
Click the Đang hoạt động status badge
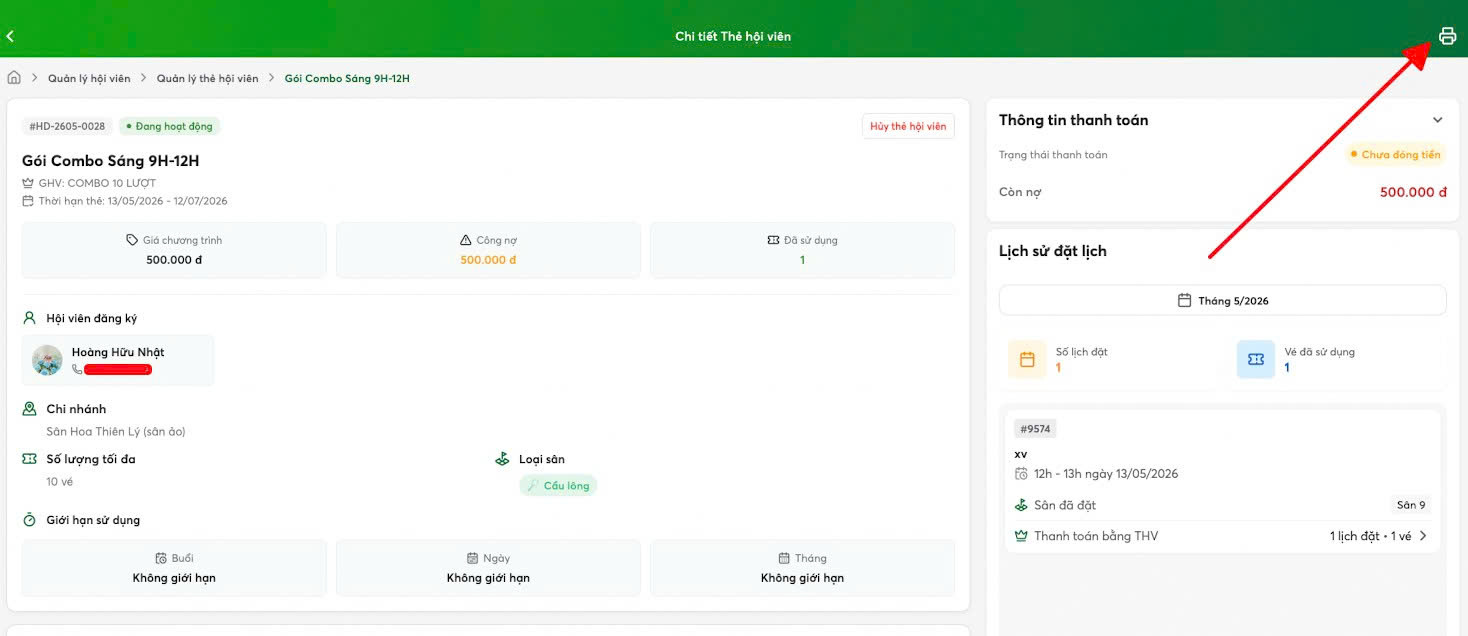[x=170, y=126]
